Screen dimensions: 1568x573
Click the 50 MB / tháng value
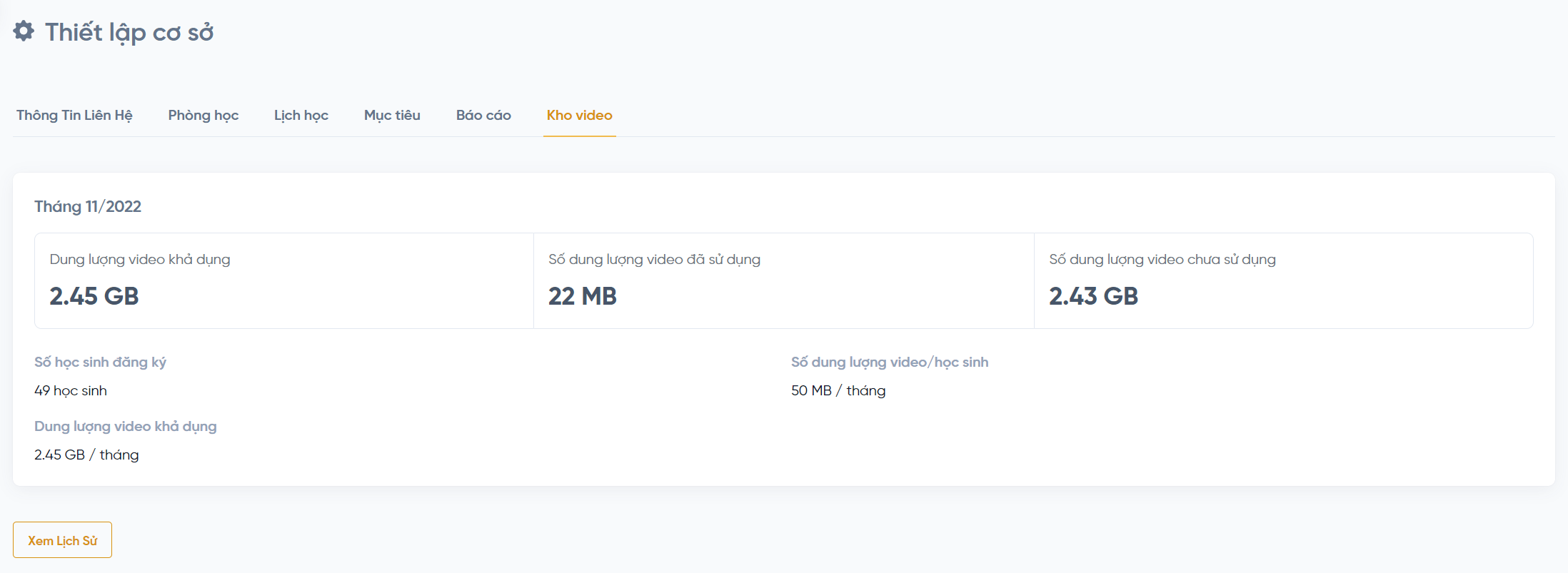pyautogui.click(x=838, y=391)
